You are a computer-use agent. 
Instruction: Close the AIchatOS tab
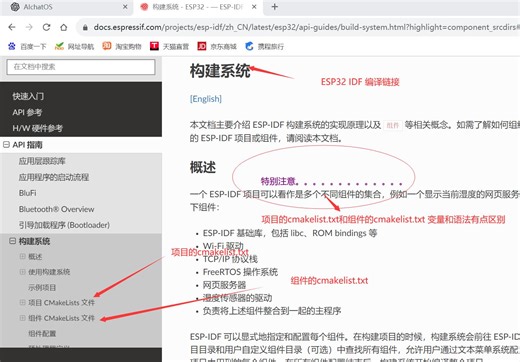click(125, 7)
